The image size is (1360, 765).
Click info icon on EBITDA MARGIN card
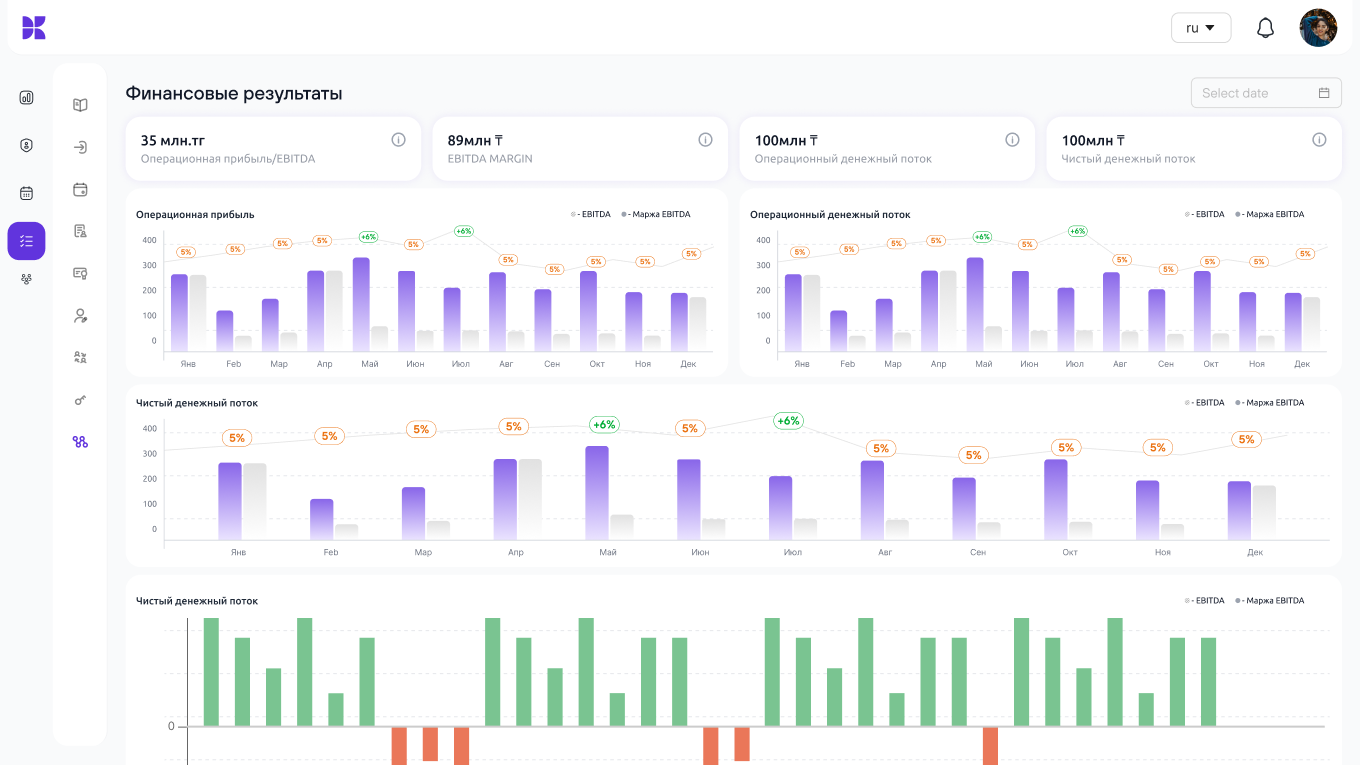tap(705, 140)
